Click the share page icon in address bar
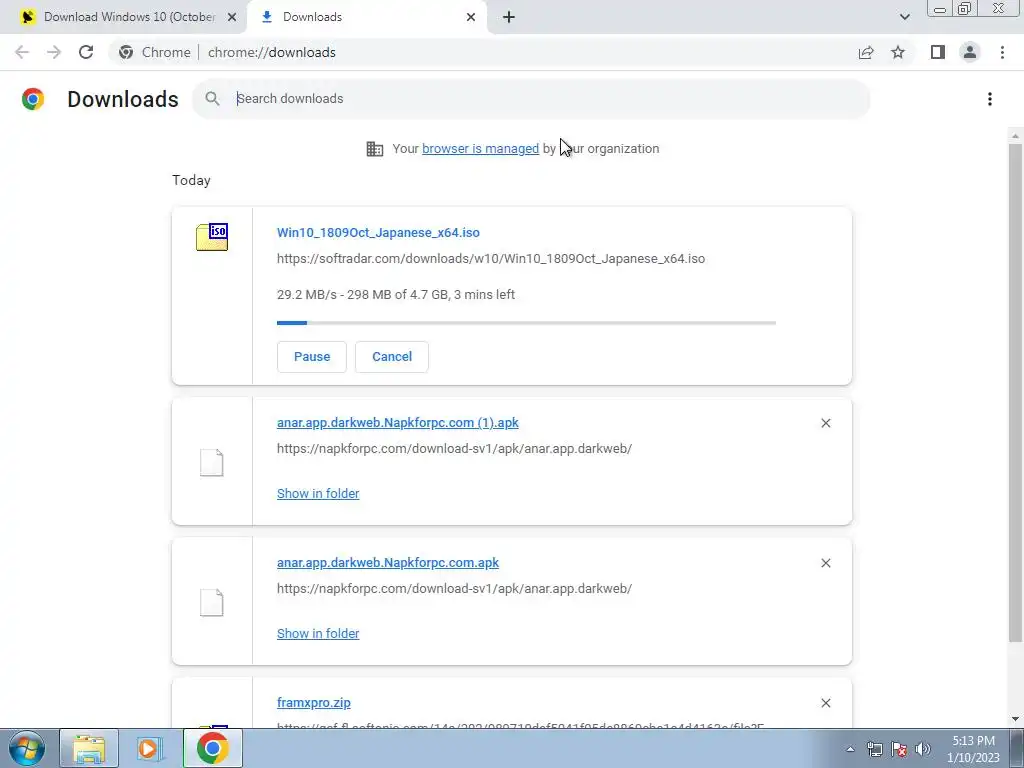The height and width of the screenshot is (768, 1024). (866, 52)
